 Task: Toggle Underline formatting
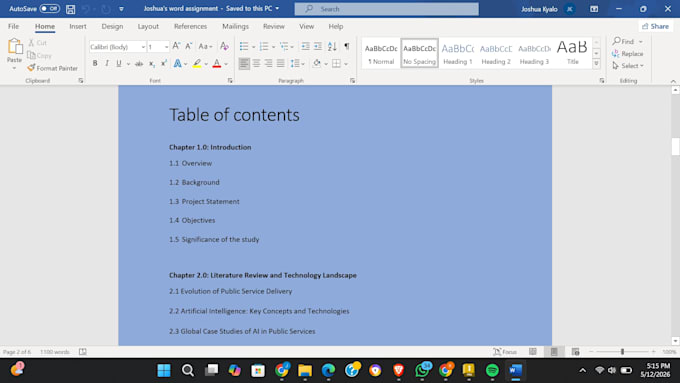pyautogui.click(x=118, y=63)
